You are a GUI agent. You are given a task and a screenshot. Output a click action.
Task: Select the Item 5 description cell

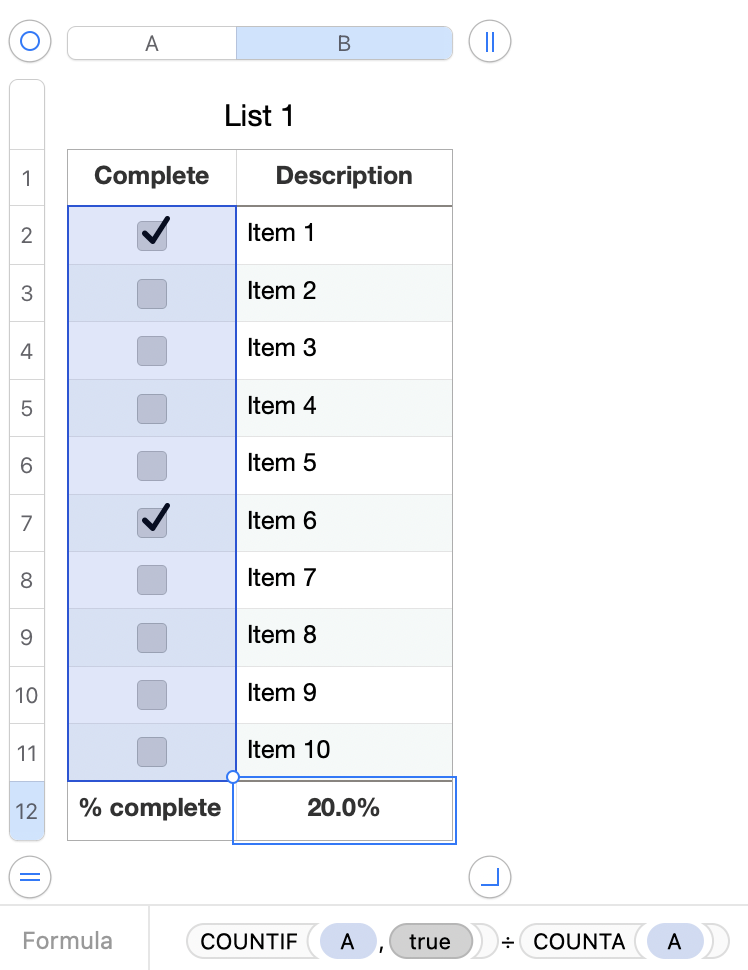click(344, 464)
